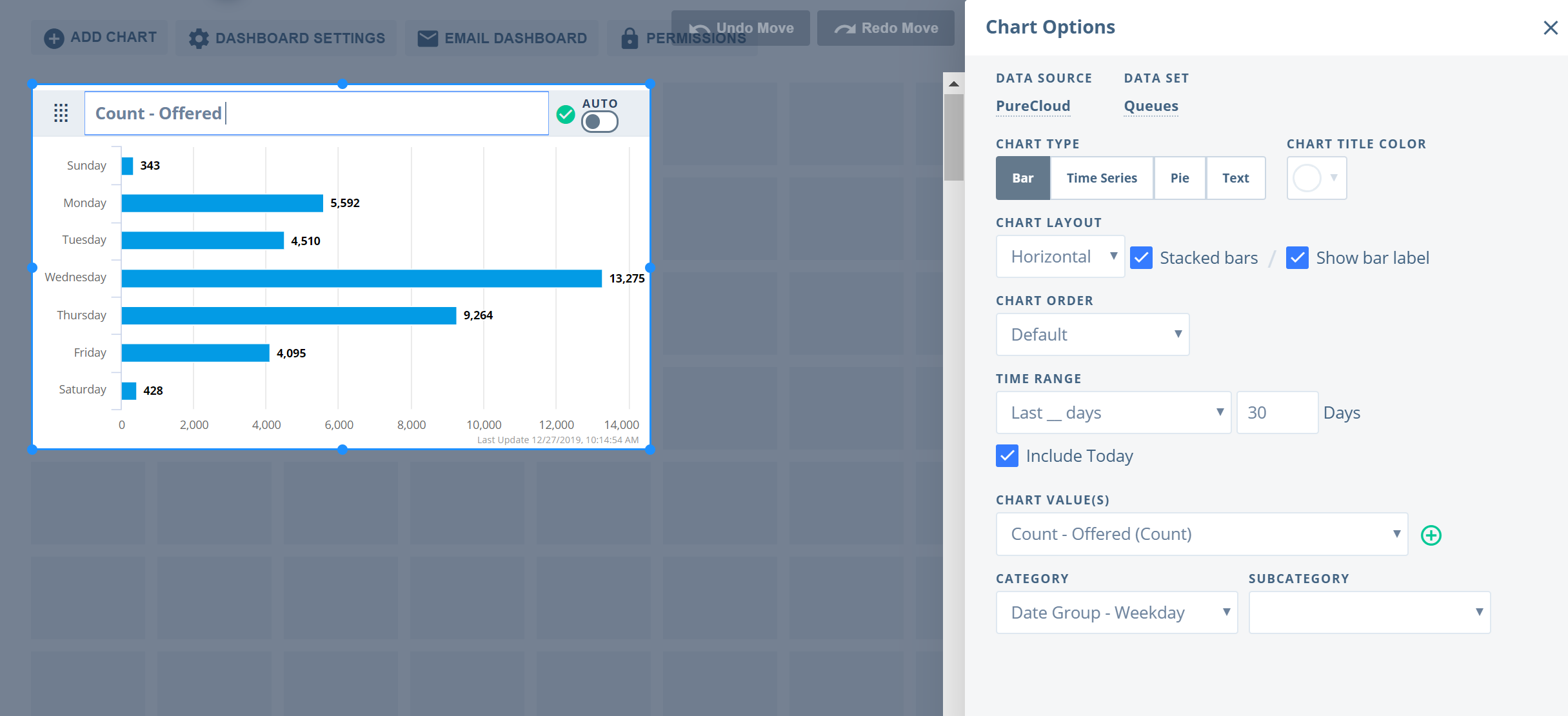
Task: Open the Chart Order Default dropdown
Action: 1093,334
